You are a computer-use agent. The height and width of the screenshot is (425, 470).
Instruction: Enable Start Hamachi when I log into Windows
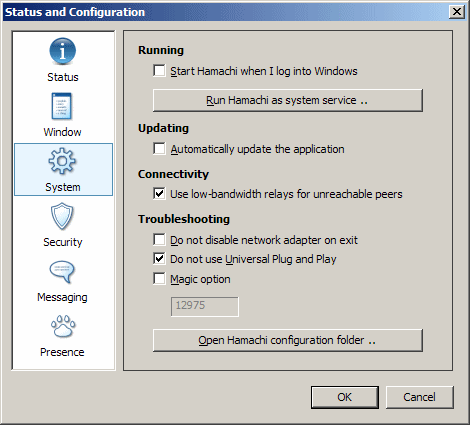(x=159, y=71)
